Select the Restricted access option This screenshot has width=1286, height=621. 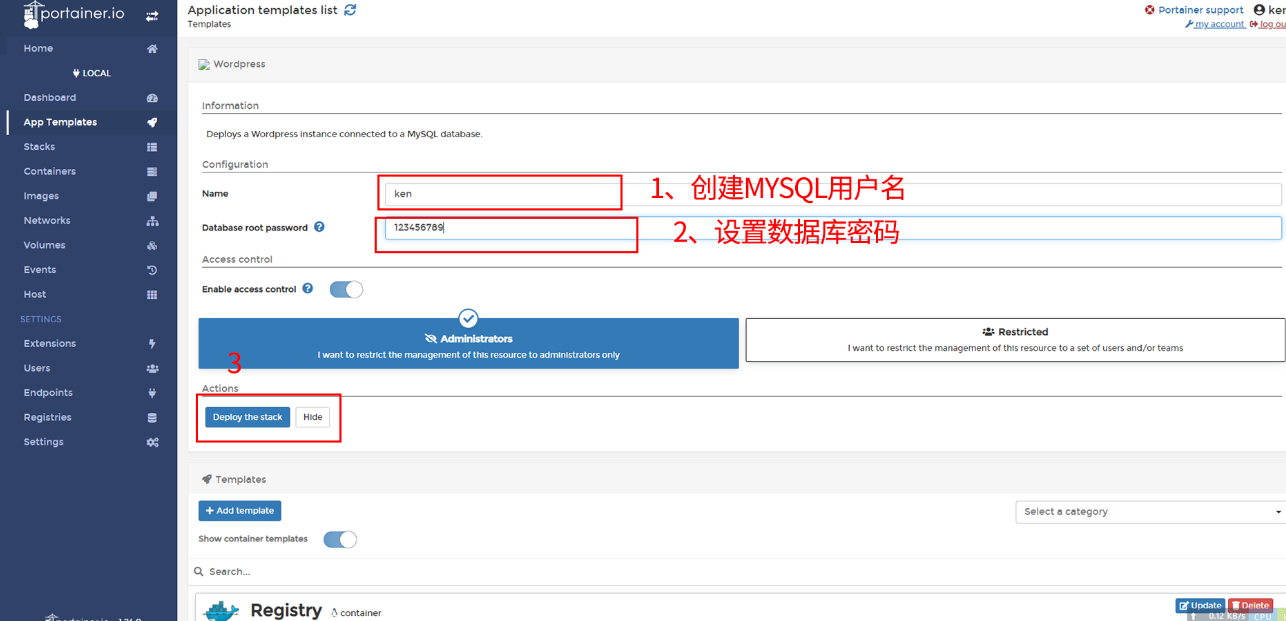pos(1015,340)
